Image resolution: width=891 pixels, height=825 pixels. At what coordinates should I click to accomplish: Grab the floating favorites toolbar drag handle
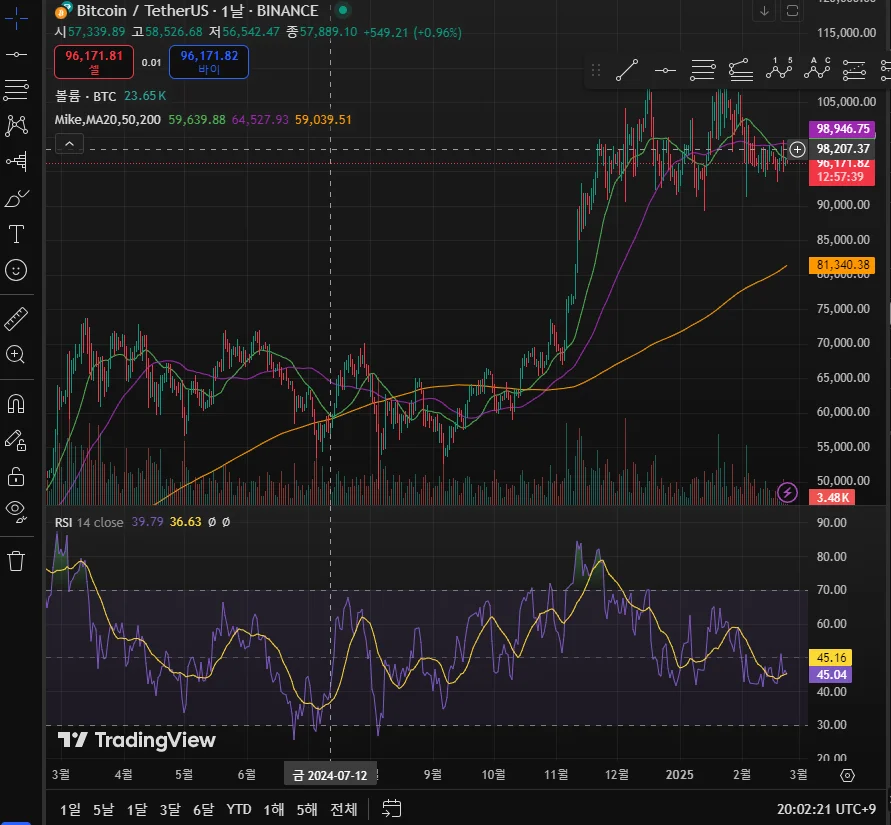coord(596,70)
